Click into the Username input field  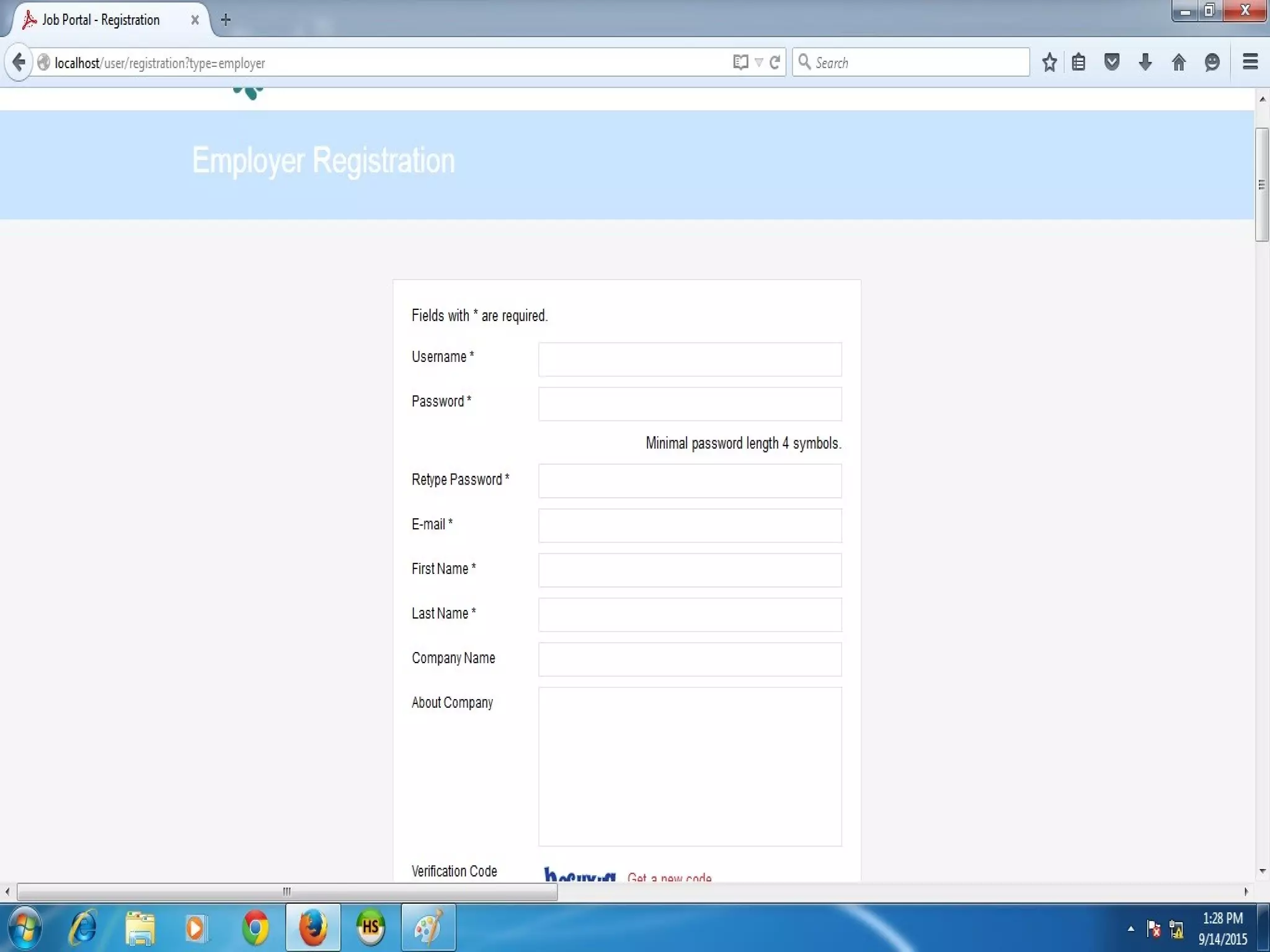point(690,359)
